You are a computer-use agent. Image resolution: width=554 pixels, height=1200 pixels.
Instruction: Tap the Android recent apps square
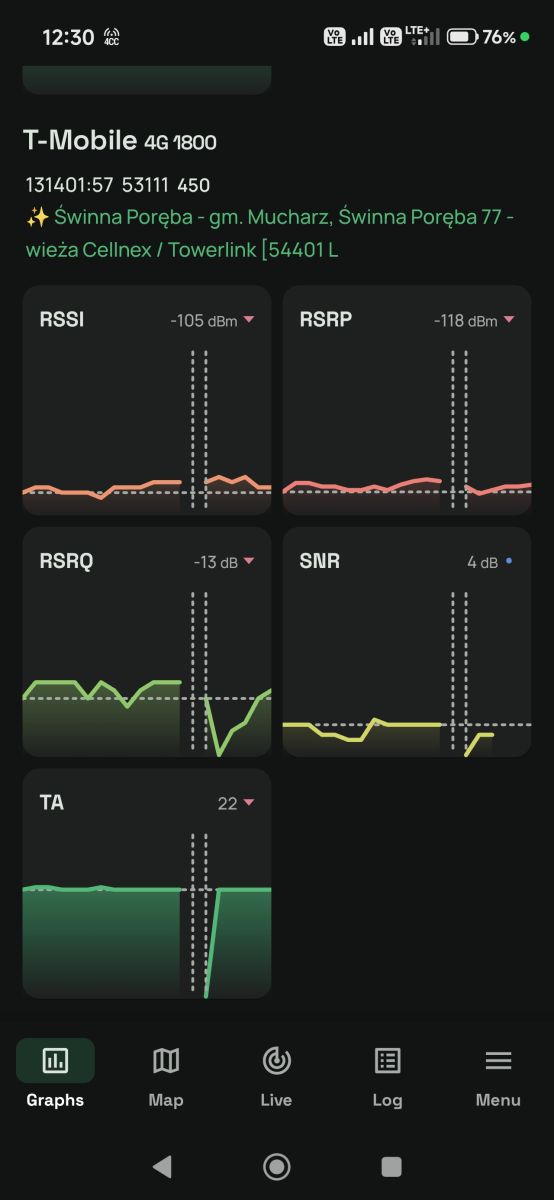[392, 1166]
